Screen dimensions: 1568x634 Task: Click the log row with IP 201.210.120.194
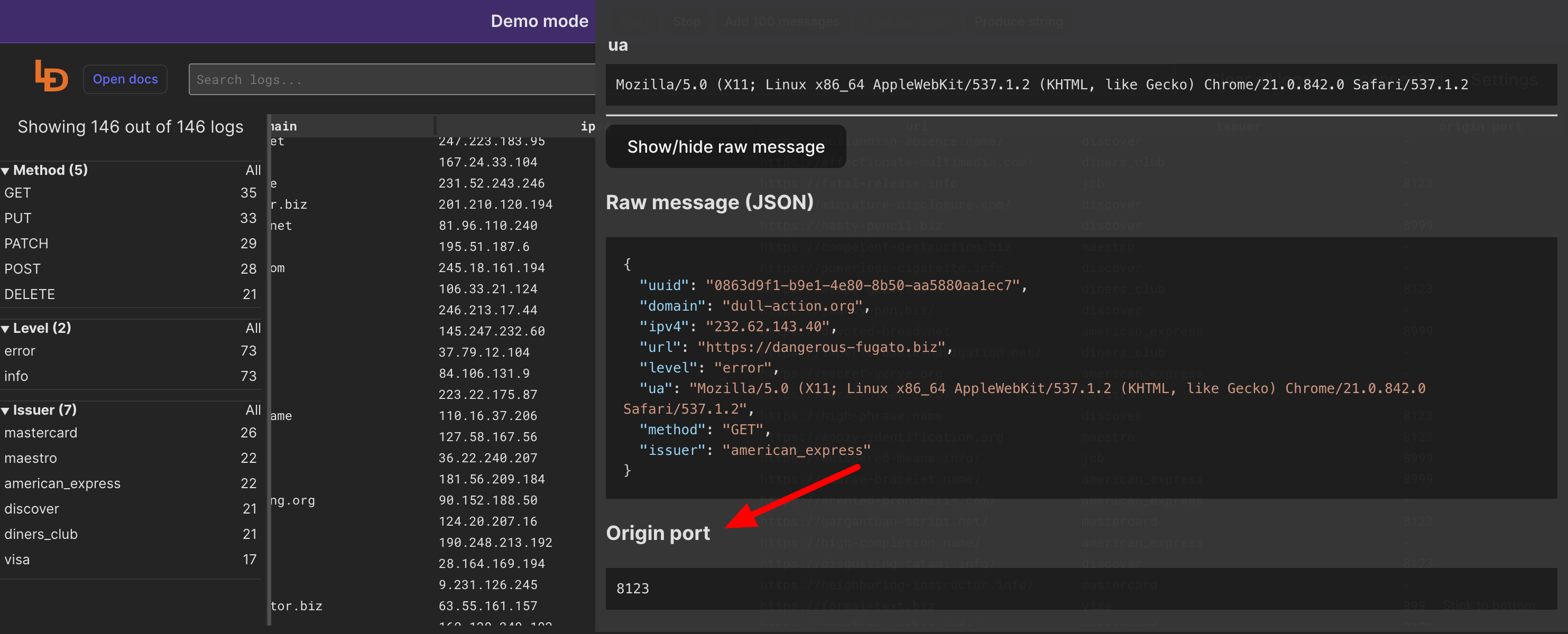click(495, 204)
